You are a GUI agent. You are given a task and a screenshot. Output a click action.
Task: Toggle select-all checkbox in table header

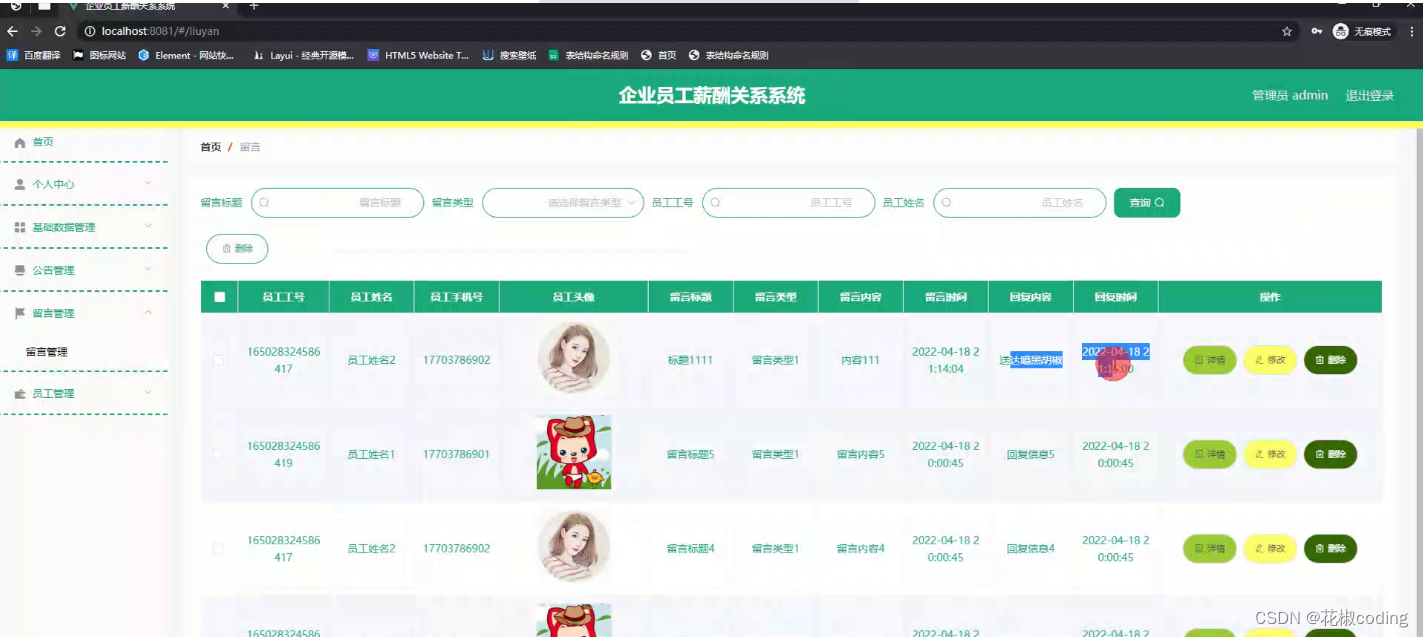[x=220, y=297]
